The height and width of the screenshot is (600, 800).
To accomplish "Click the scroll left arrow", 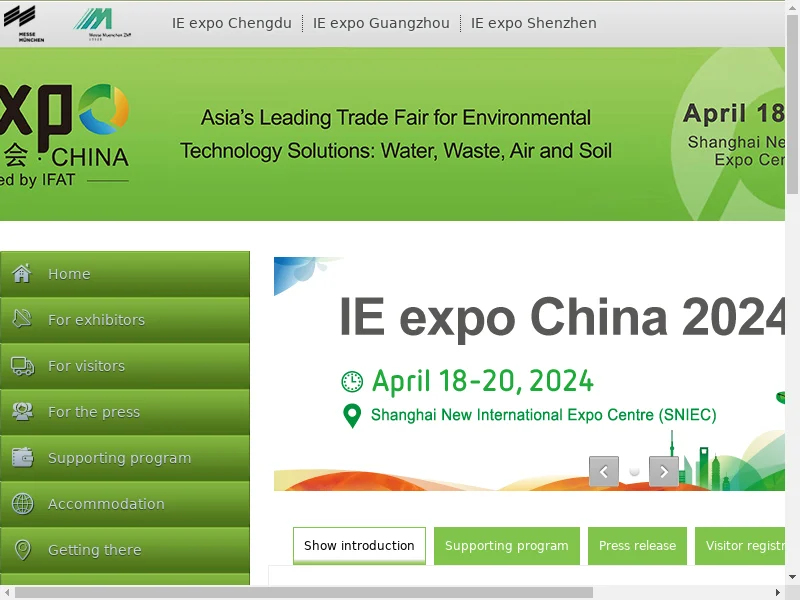I will coord(7,592).
